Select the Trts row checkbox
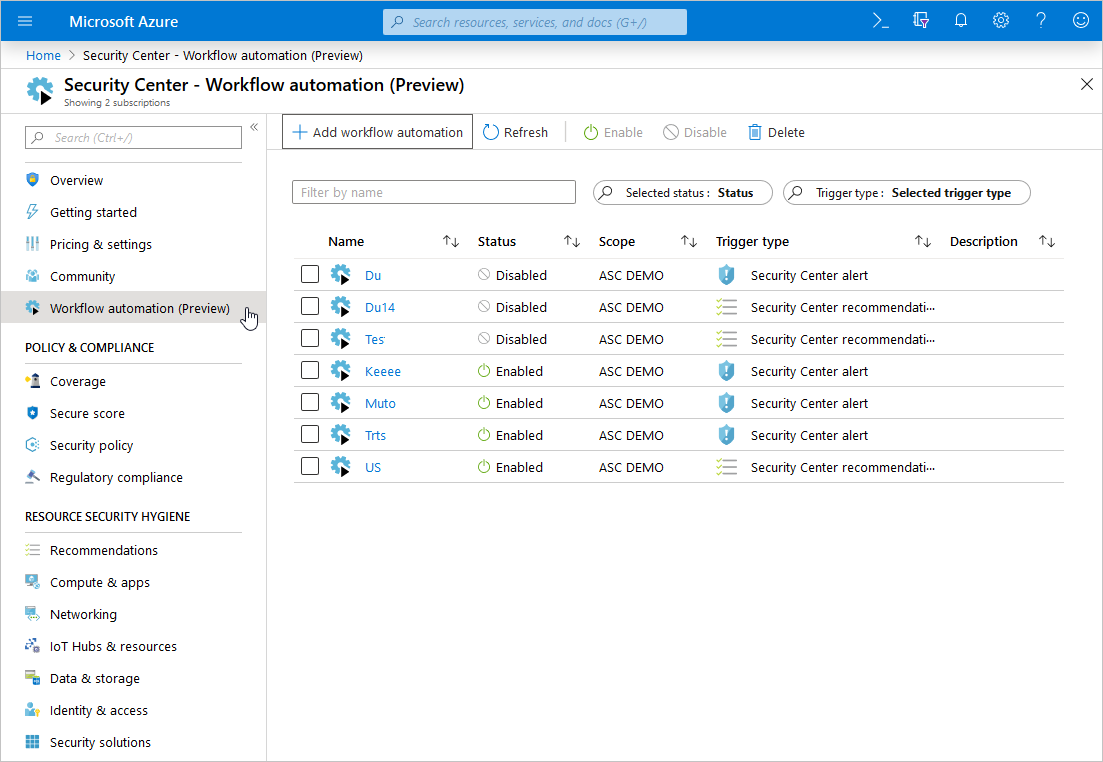 click(310, 434)
